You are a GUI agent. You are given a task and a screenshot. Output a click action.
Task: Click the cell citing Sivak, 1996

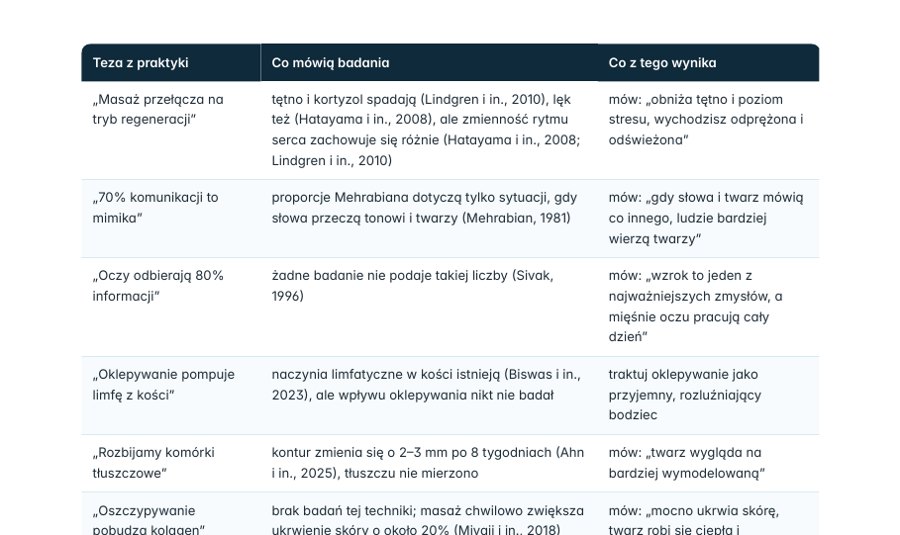coord(429,307)
